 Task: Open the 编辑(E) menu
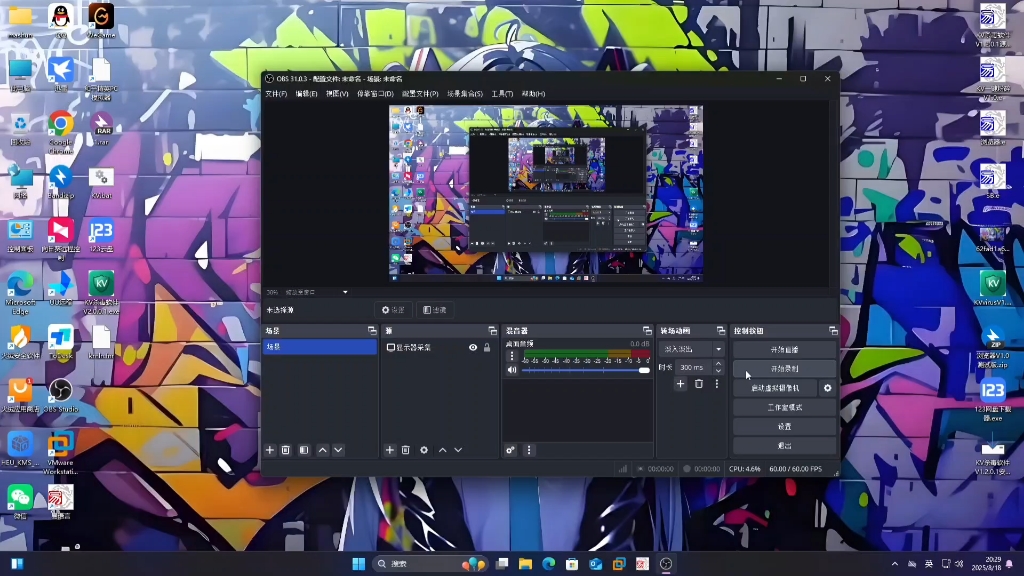click(306, 94)
